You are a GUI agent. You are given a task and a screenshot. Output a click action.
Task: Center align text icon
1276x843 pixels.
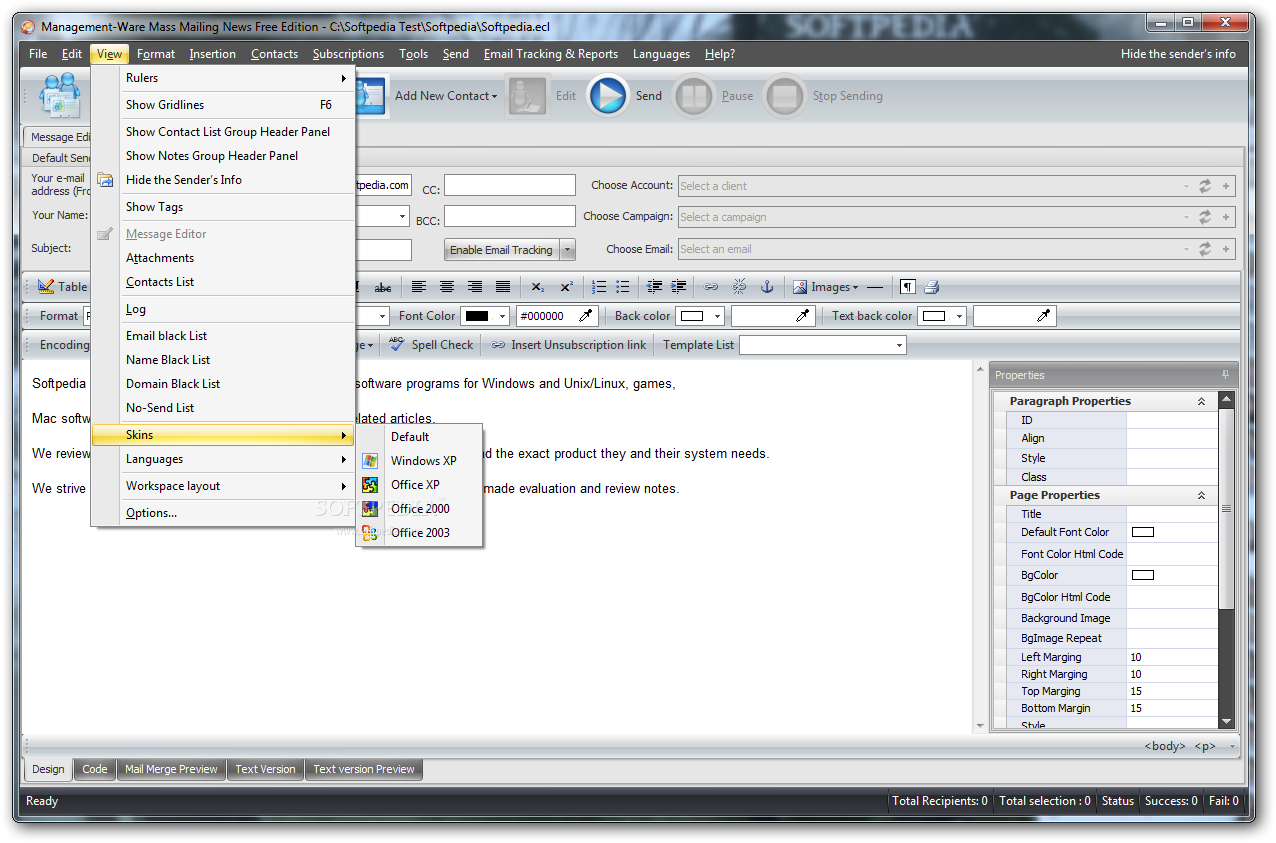[447, 287]
